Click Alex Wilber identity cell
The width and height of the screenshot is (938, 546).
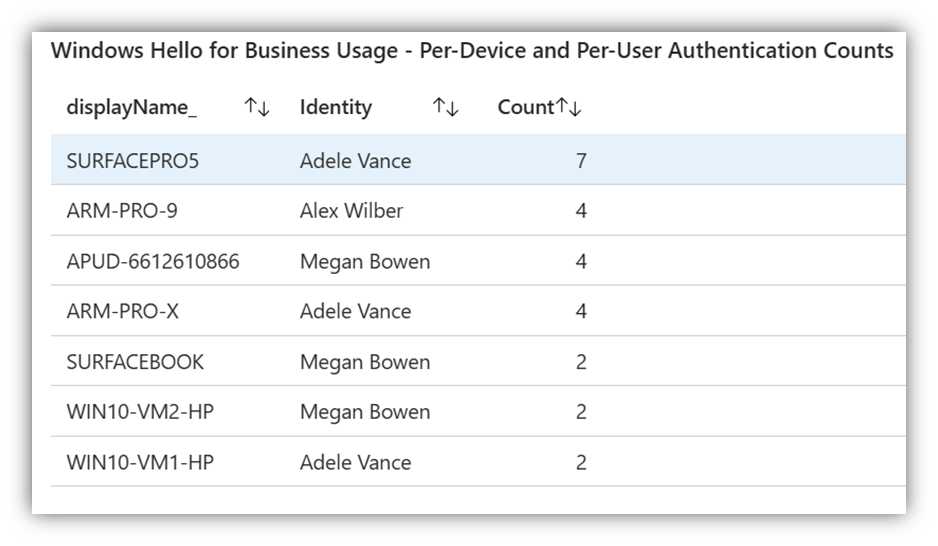pyautogui.click(x=351, y=211)
